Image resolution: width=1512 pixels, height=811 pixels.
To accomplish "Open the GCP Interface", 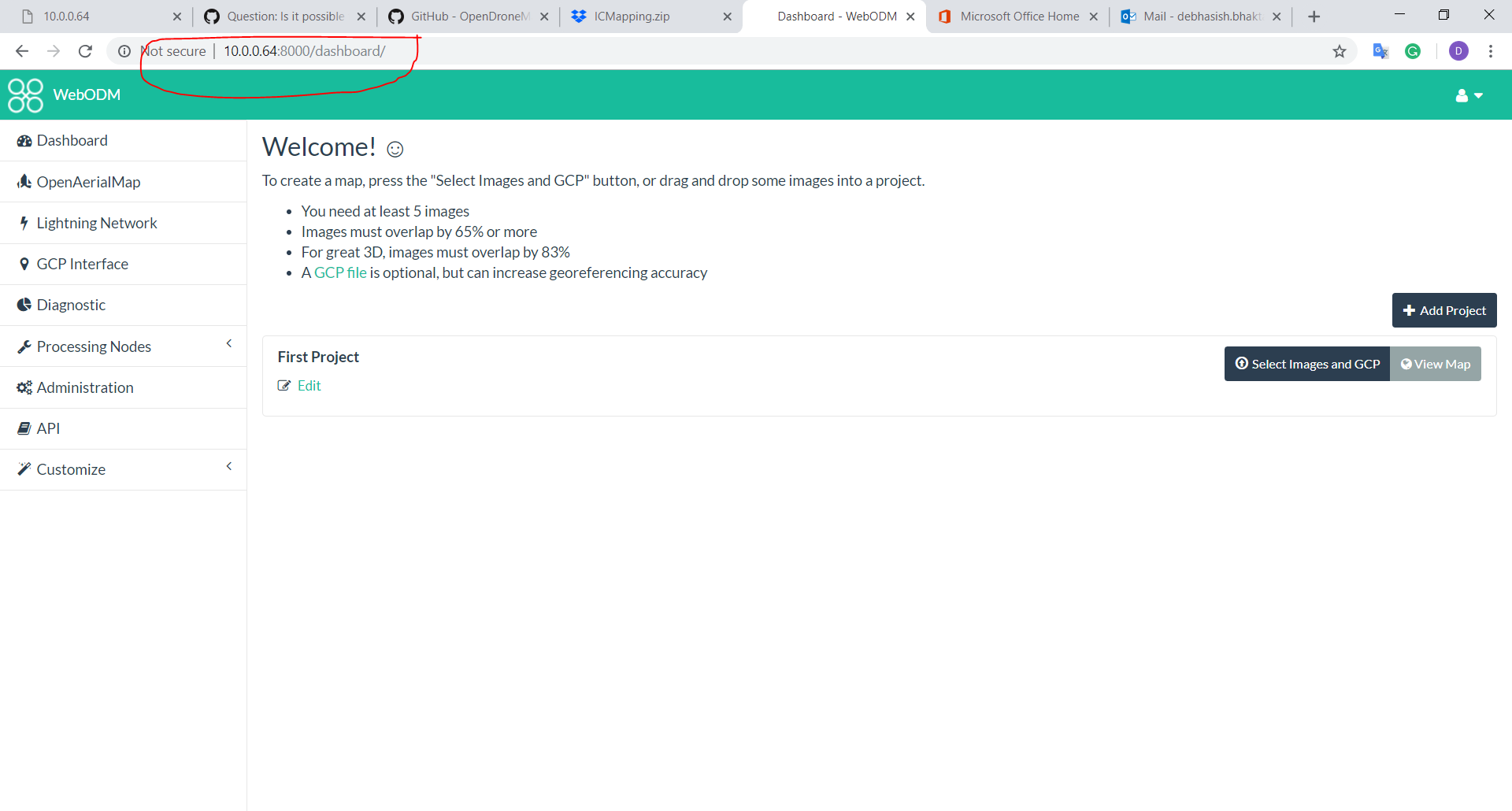I will coord(82,264).
